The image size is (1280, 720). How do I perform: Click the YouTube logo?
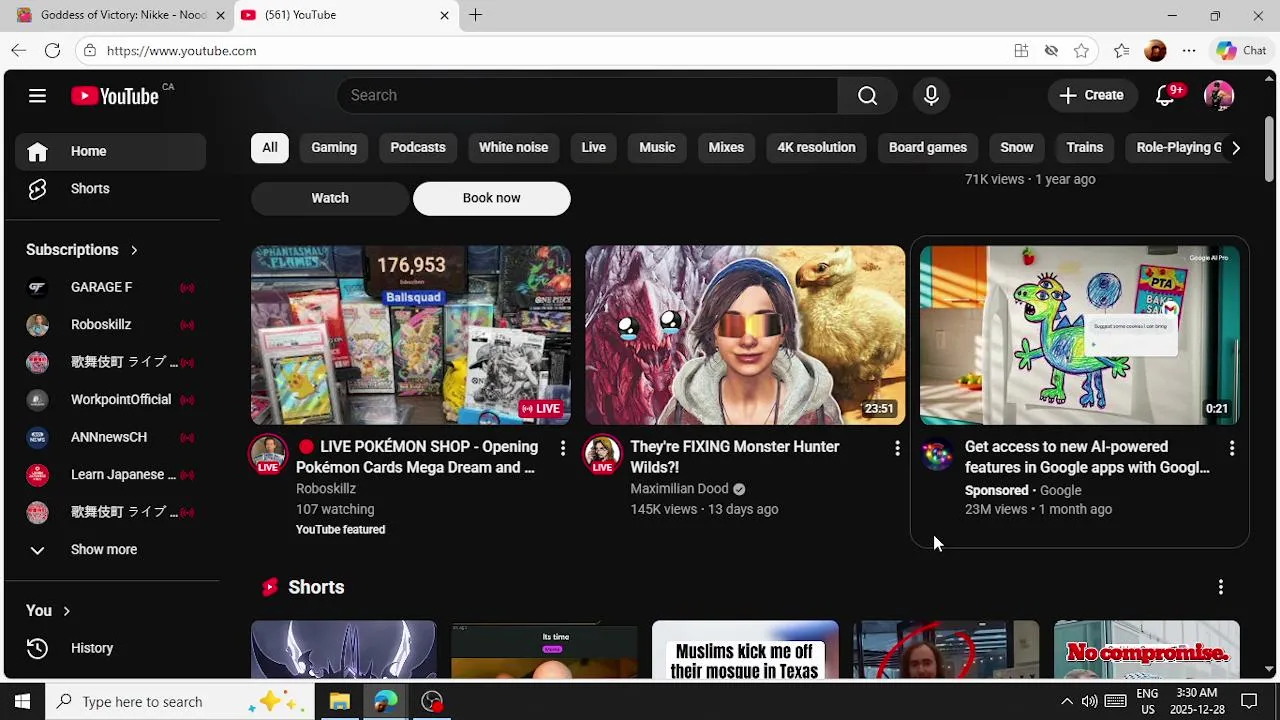pyautogui.click(x=115, y=96)
